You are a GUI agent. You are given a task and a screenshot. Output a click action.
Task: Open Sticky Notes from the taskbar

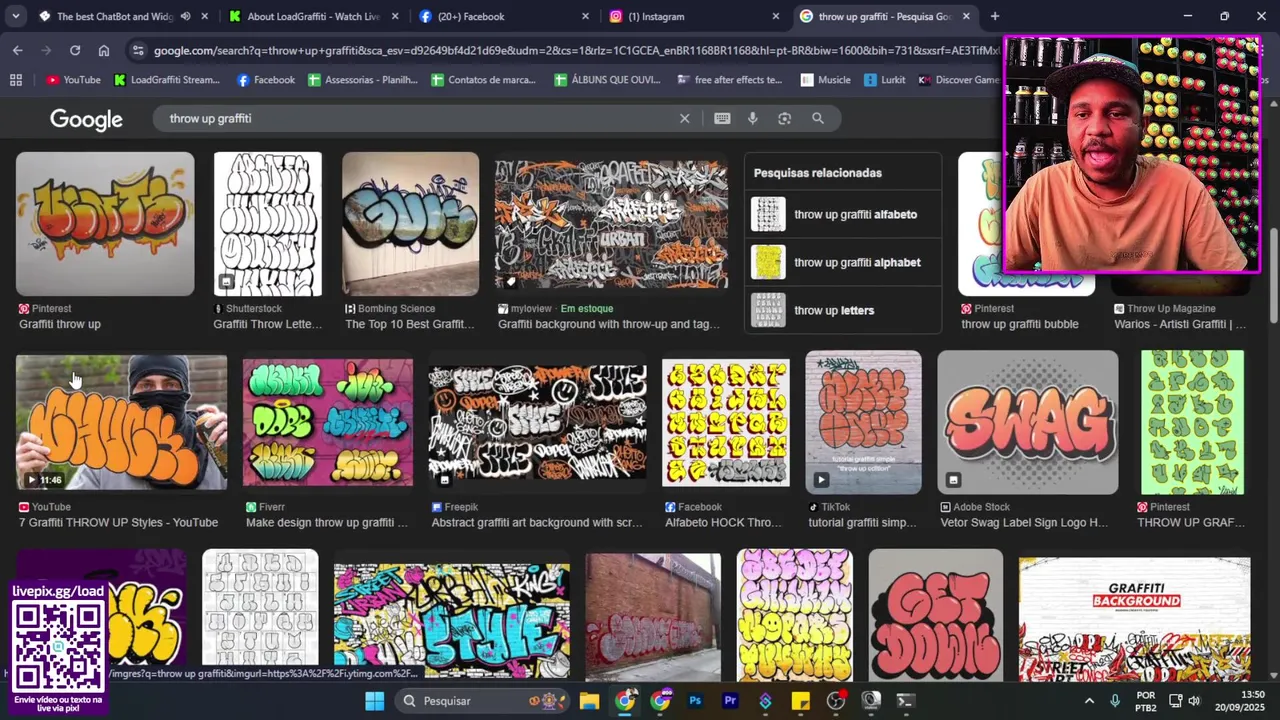[800, 701]
